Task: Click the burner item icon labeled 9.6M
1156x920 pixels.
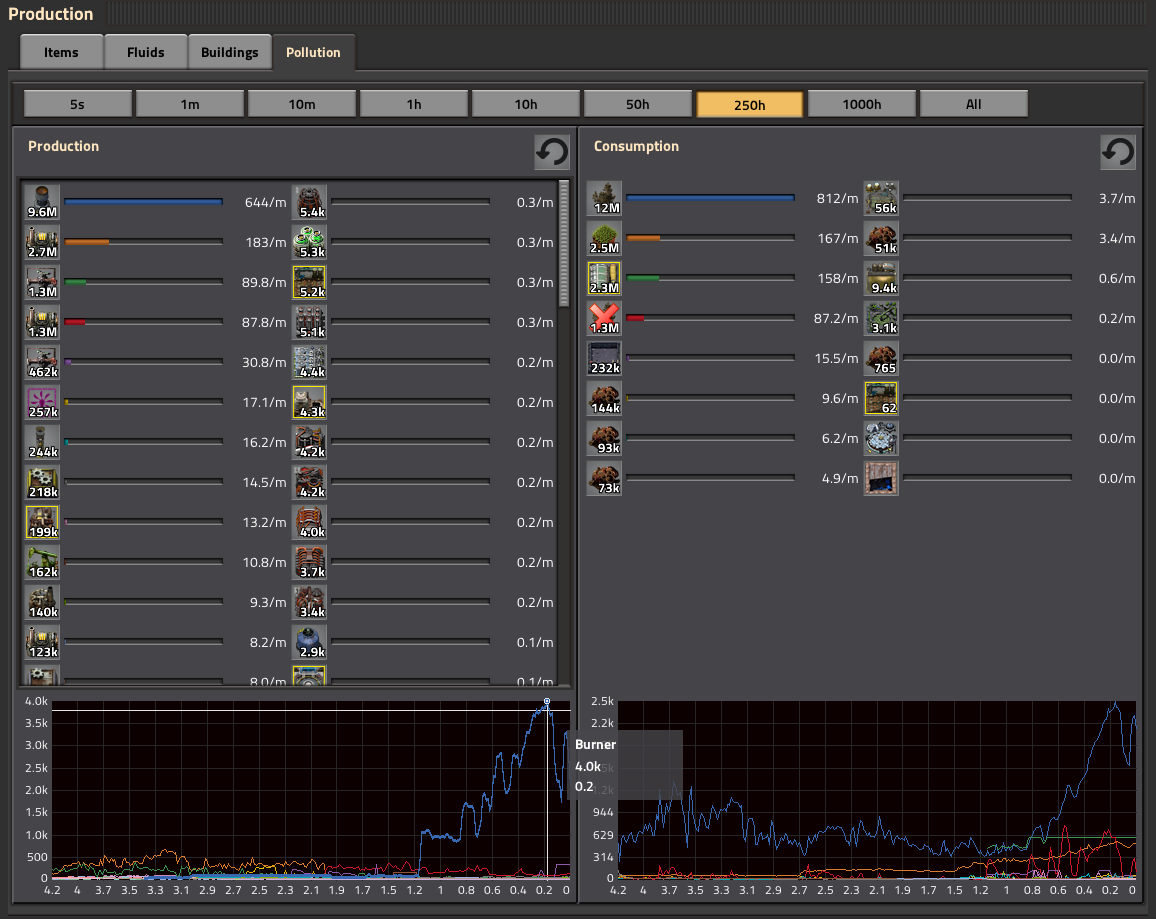Action: point(42,201)
